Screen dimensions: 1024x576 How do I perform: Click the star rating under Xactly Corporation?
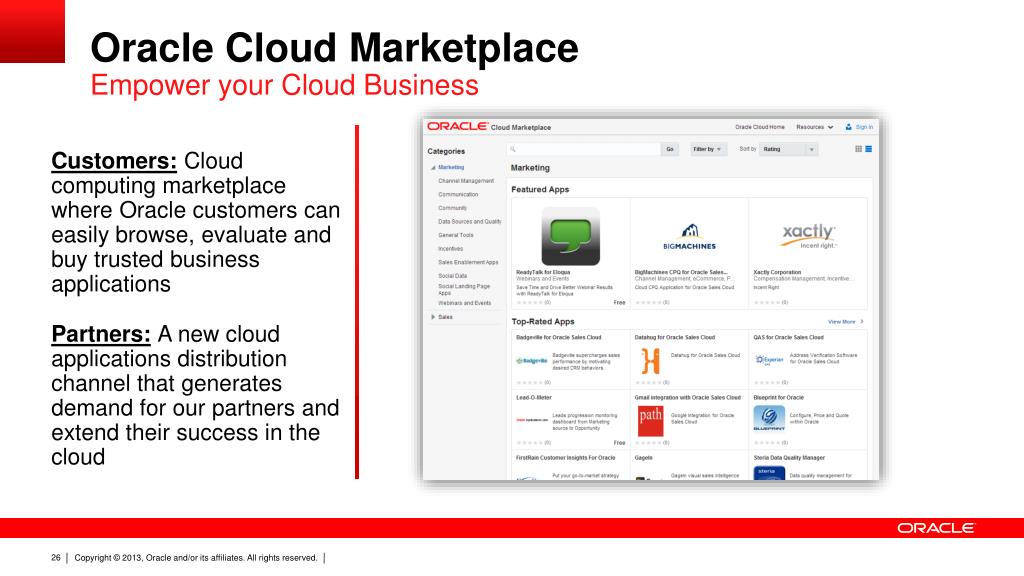(x=767, y=302)
